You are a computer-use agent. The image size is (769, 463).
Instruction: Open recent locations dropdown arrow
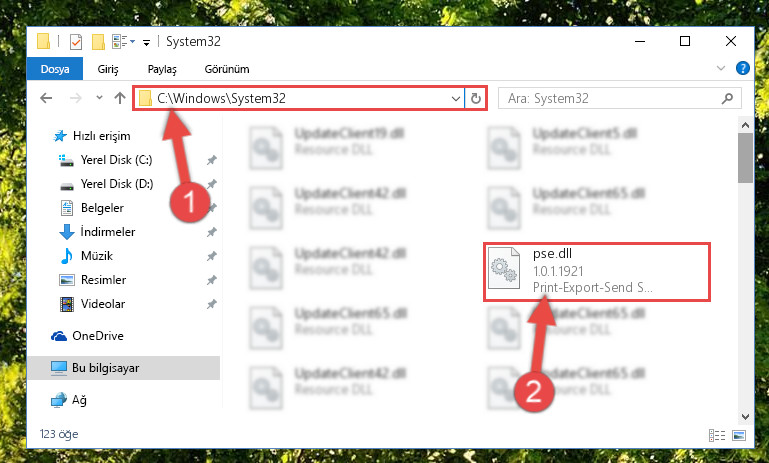(x=99, y=98)
